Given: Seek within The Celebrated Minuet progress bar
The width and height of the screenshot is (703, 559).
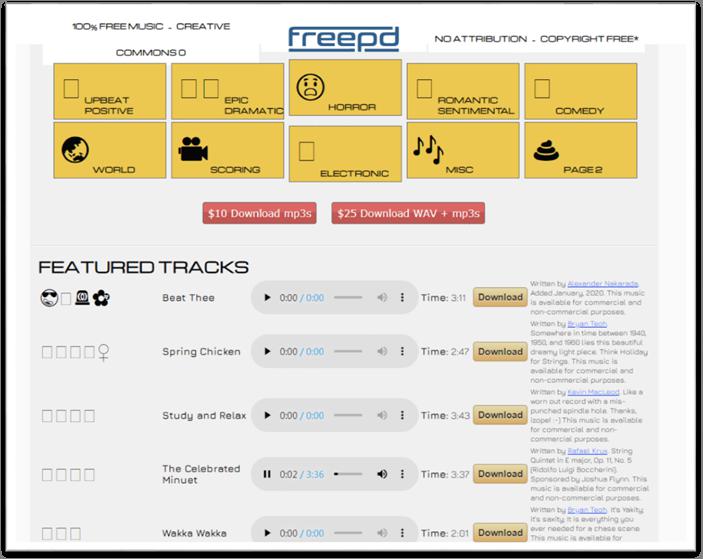Looking at the screenshot, I should tap(348, 474).
